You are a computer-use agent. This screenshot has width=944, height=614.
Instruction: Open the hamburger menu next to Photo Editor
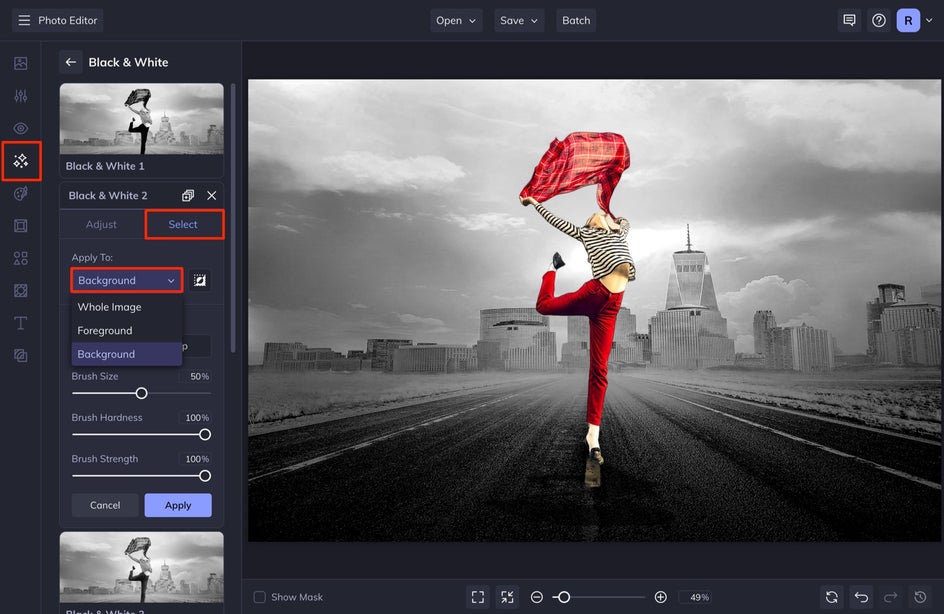coord(24,20)
